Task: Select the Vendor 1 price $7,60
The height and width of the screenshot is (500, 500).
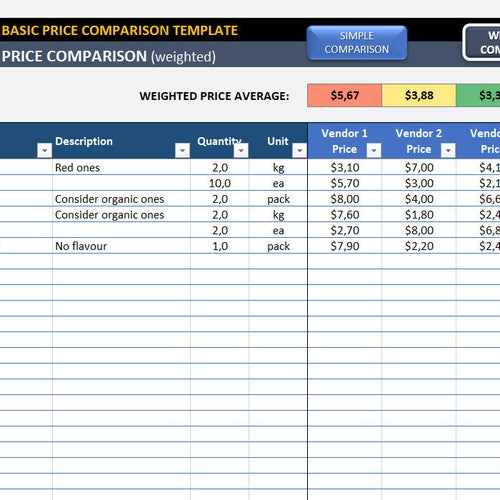Action: [x=345, y=215]
